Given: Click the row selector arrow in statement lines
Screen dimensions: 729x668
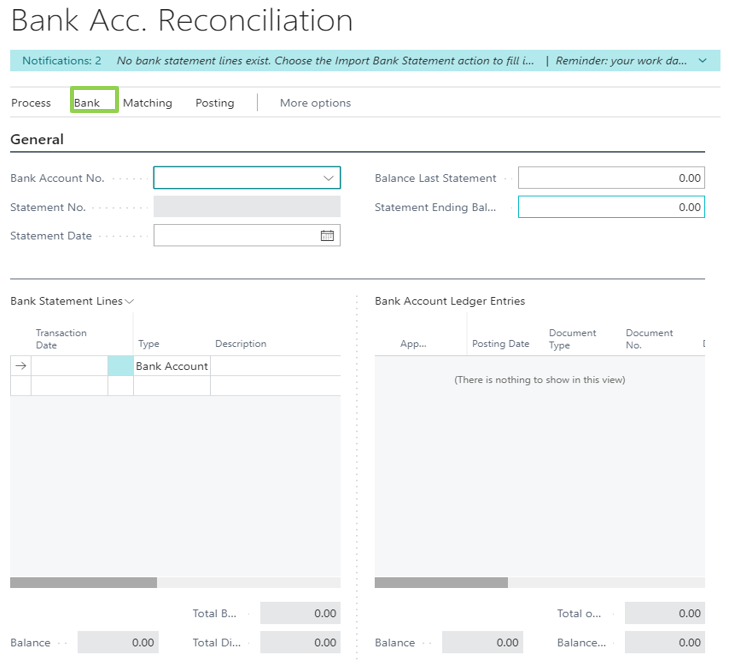Looking at the screenshot, I should click(x=20, y=366).
